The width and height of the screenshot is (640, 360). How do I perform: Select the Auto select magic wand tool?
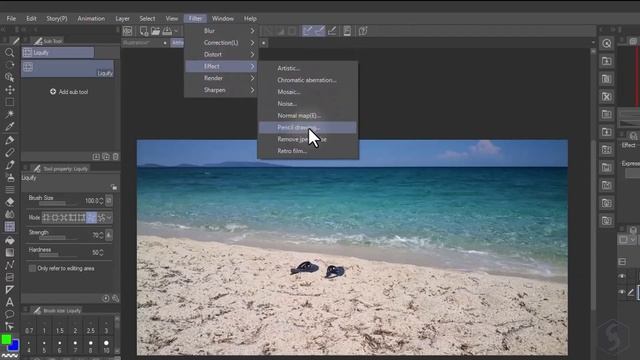point(9,114)
